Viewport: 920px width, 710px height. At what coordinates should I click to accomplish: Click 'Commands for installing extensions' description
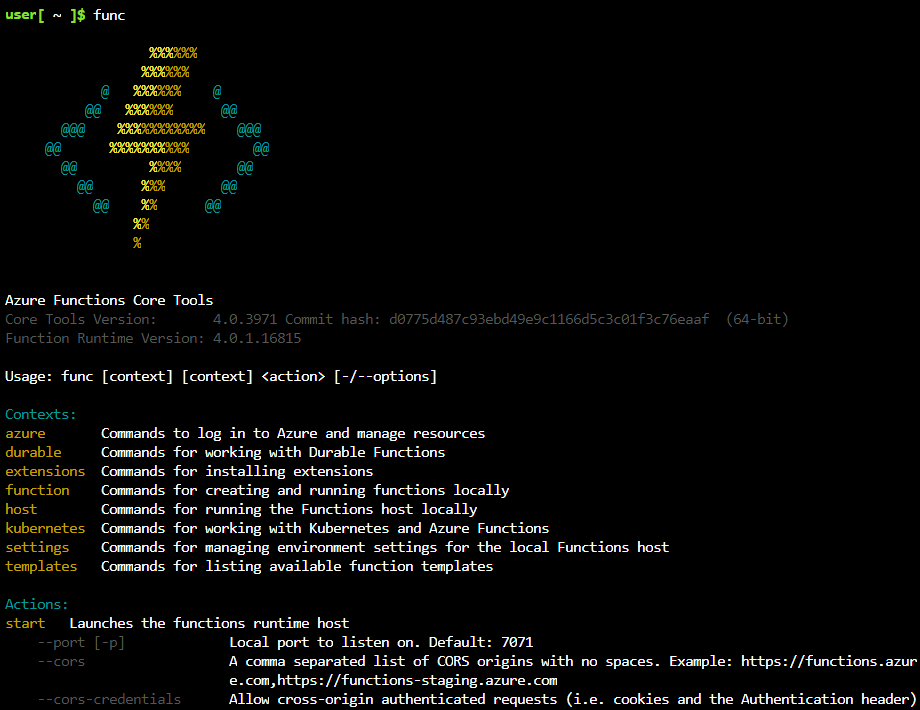(x=237, y=471)
